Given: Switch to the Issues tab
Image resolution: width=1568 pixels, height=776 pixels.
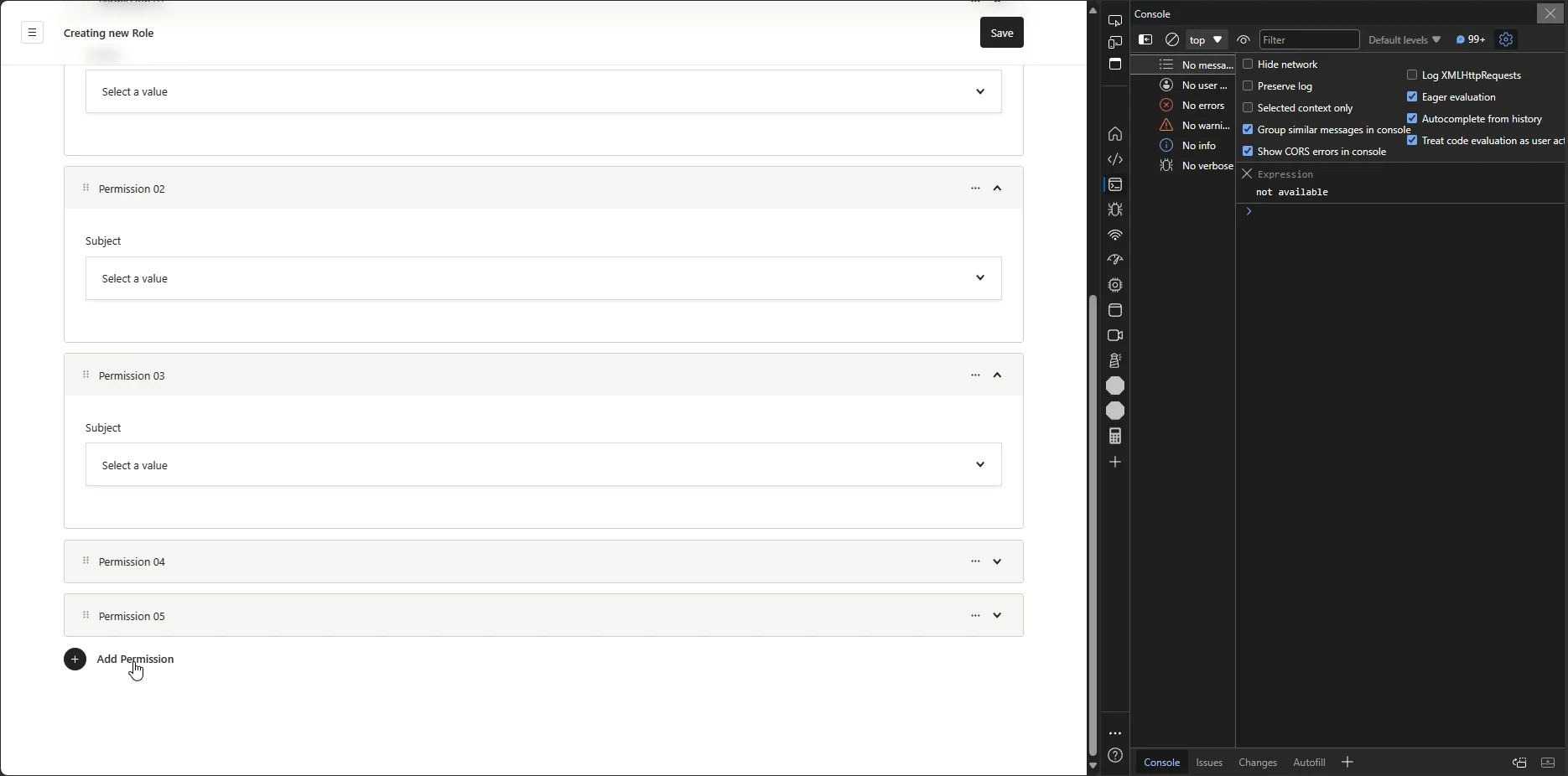Looking at the screenshot, I should pyautogui.click(x=1209, y=762).
